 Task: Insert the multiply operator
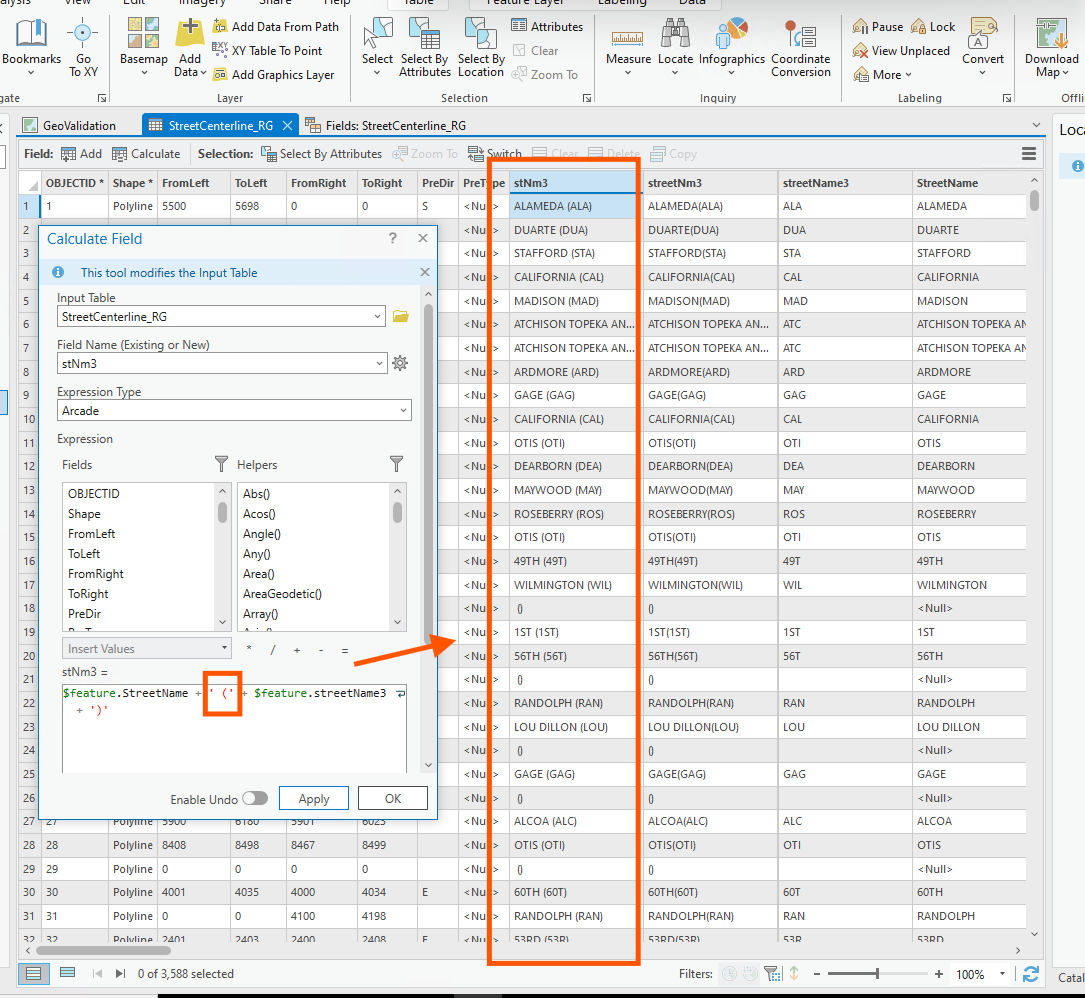pos(249,648)
